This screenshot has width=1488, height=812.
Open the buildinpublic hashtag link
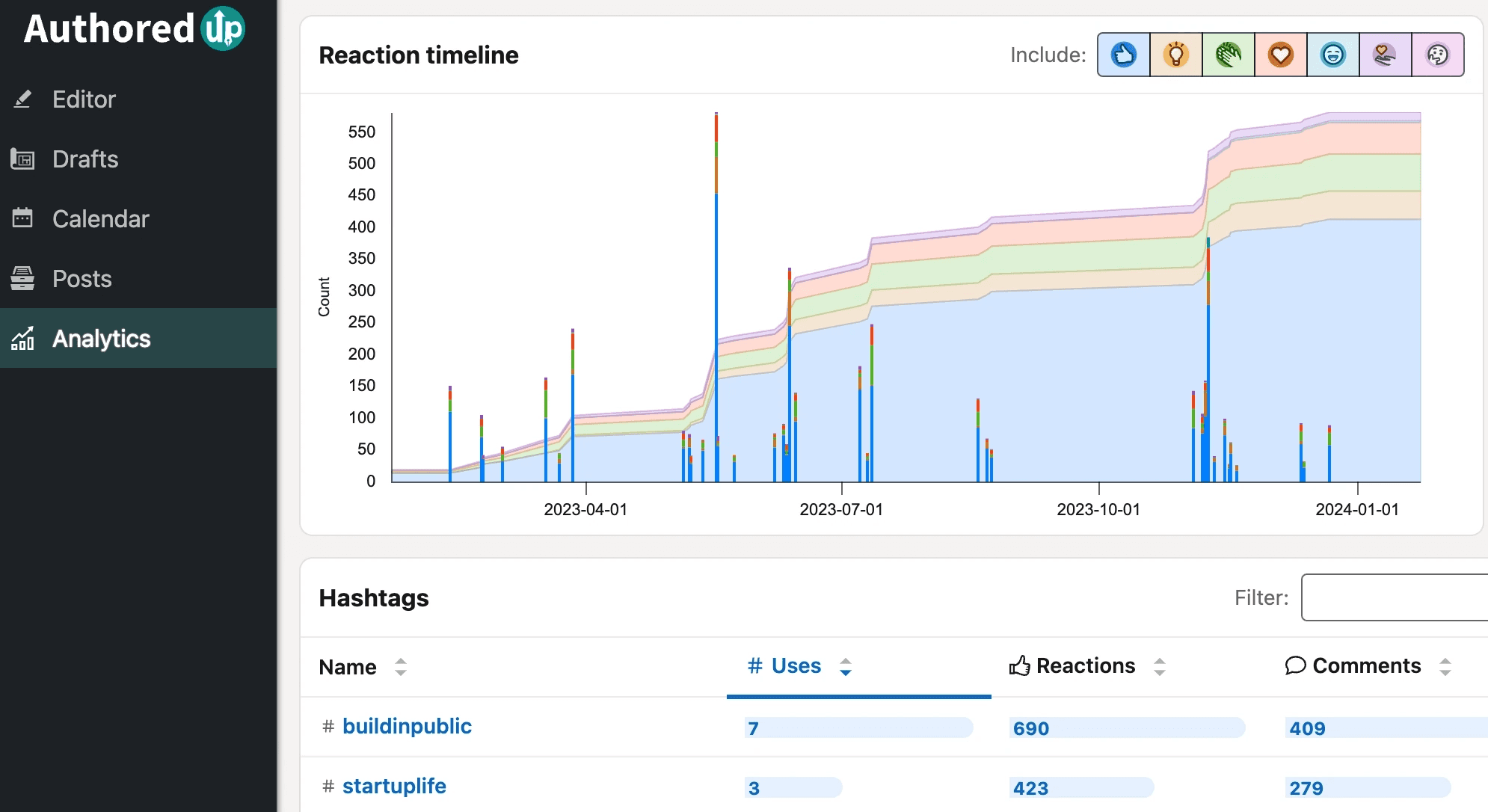click(x=407, y=726)
